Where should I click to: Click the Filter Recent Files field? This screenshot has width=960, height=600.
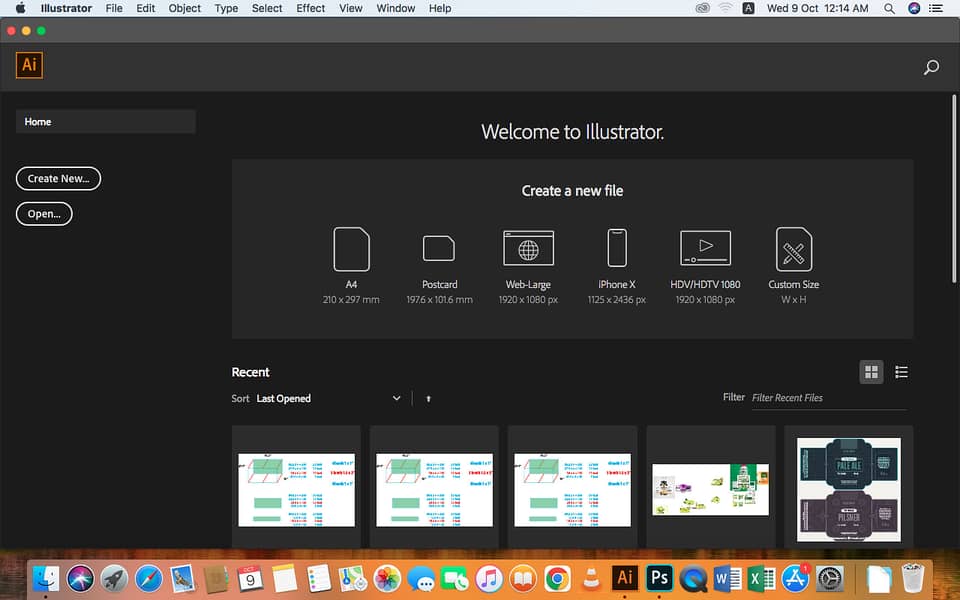(828, 398)
